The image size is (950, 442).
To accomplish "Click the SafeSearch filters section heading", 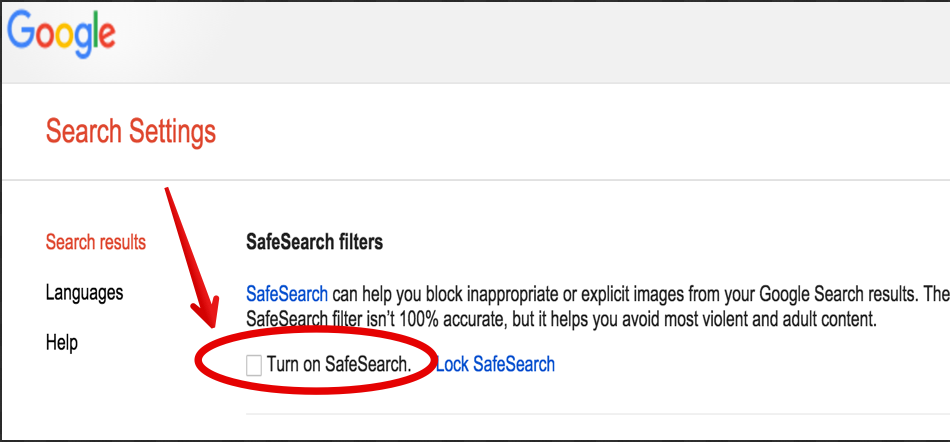I will point(314,243).
